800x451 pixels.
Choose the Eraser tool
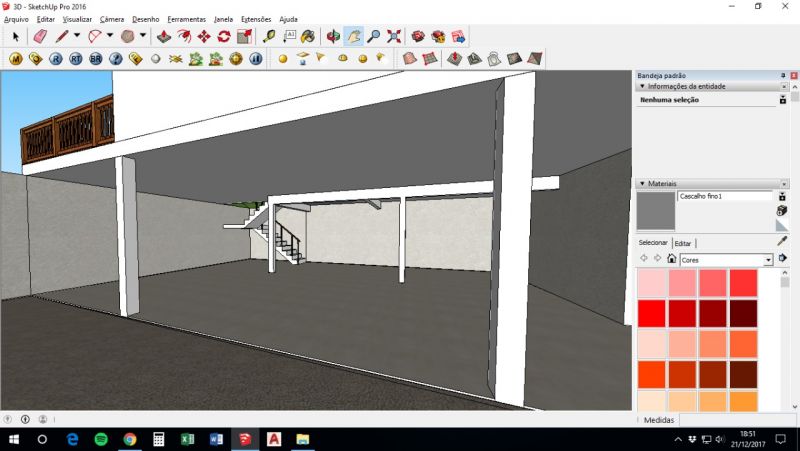[40, 36]
